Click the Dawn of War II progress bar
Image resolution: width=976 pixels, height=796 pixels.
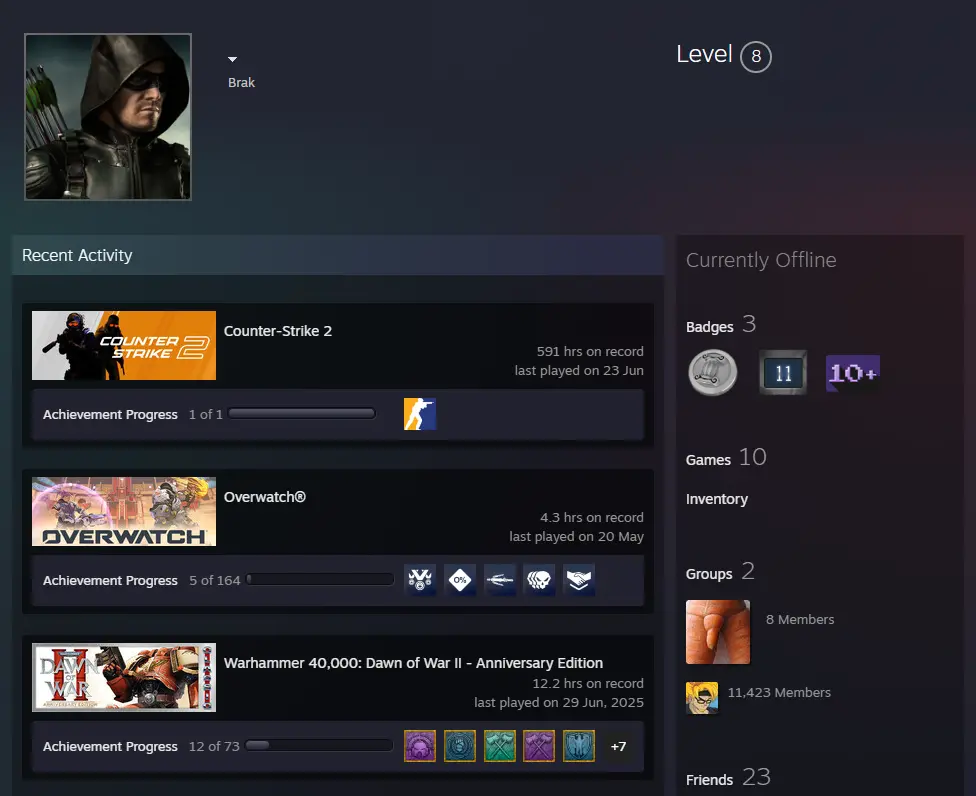click(319, 746)
